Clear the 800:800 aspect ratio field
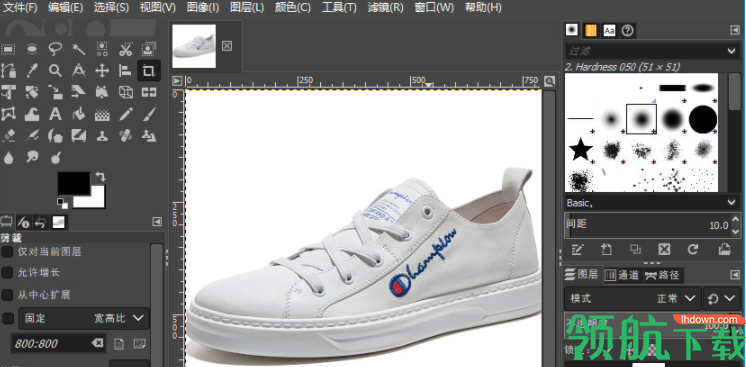 click(x=98, y=343)
